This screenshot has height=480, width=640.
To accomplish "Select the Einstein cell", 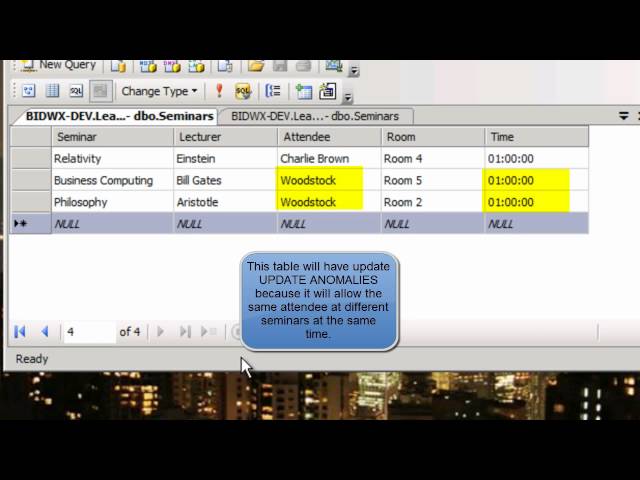I will click(225, 158).
